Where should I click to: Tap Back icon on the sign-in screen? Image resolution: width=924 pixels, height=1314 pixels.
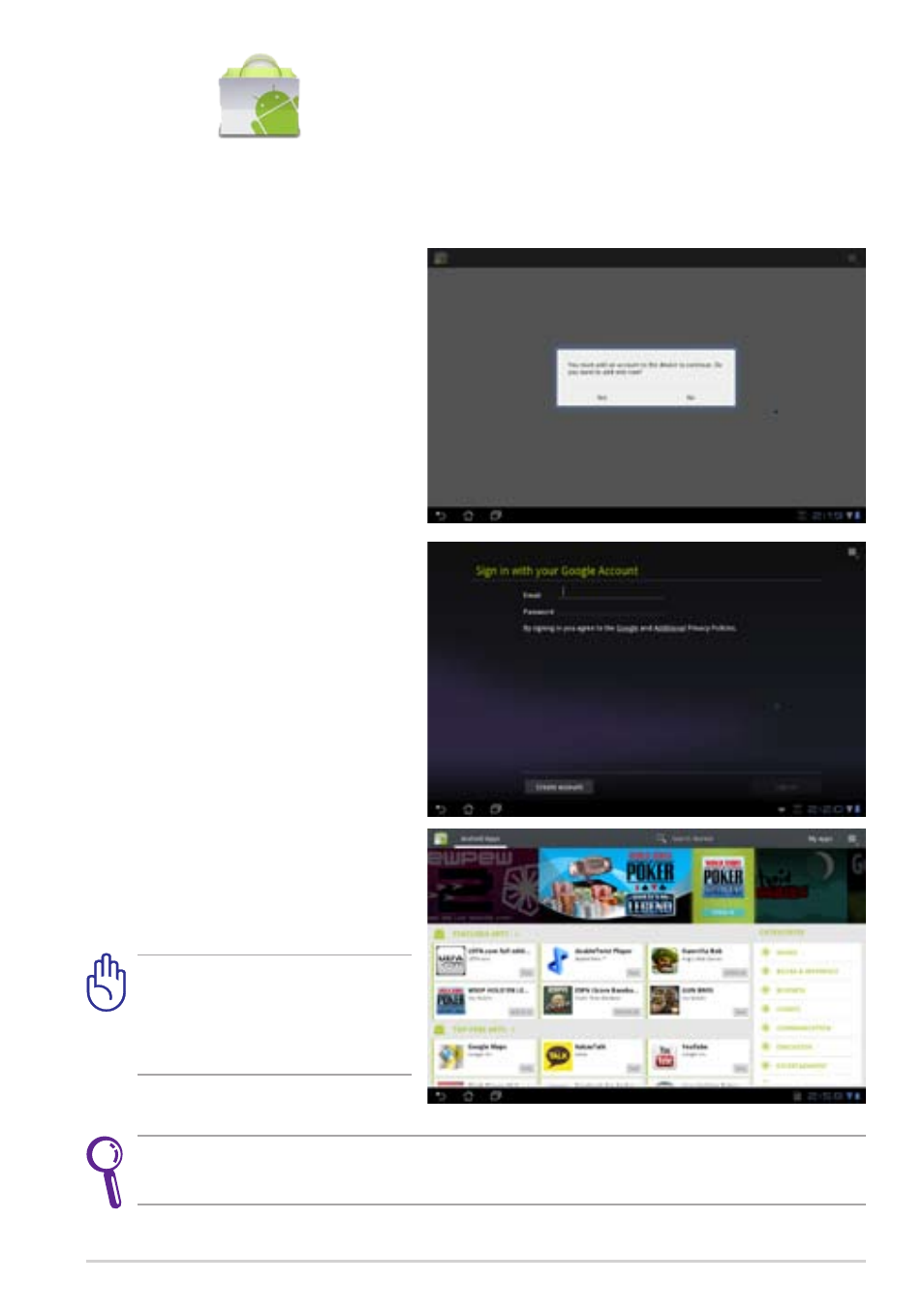(441, 809)
